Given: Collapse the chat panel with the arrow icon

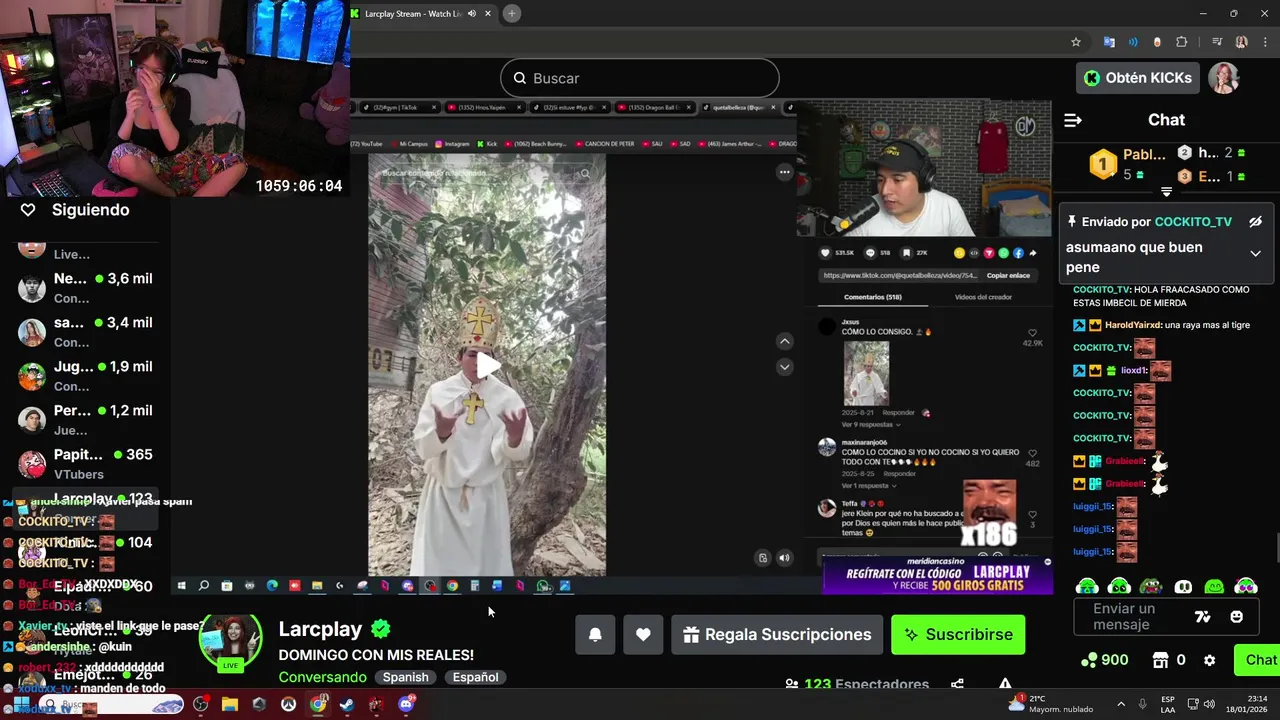Looking at the screenshot, I should click(1073, 120).
